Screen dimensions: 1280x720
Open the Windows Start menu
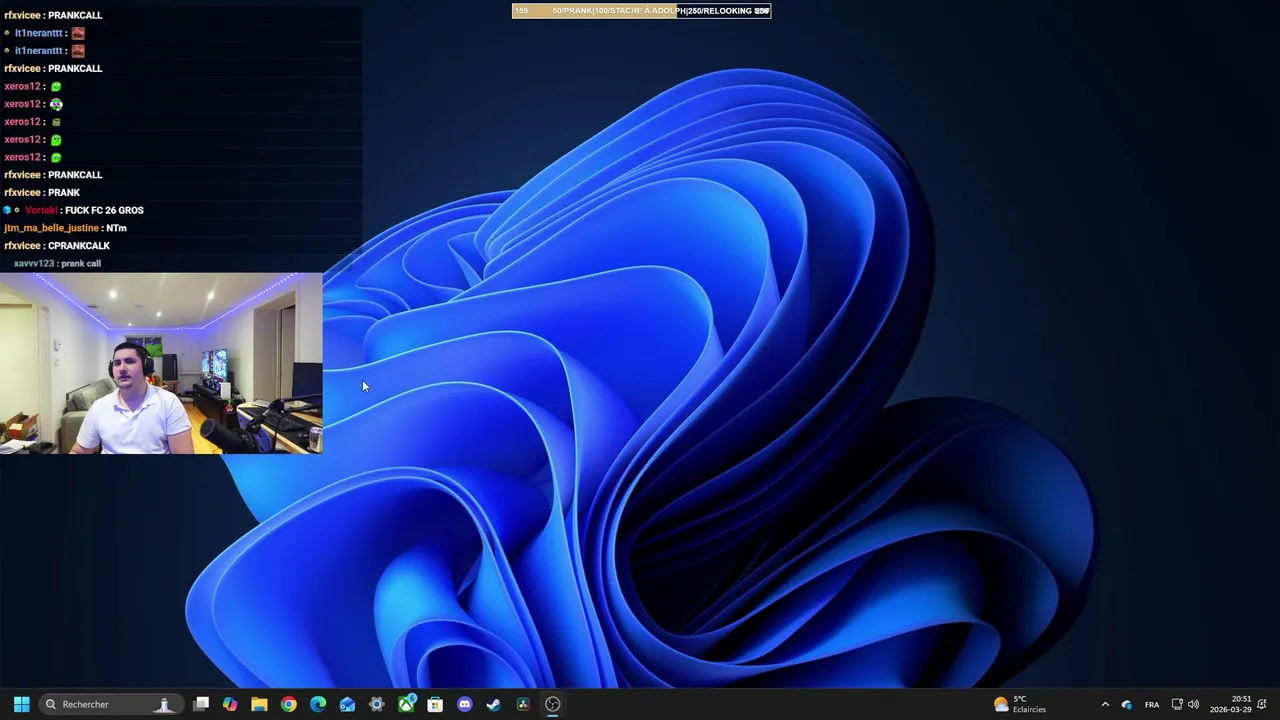pos(21,704)
